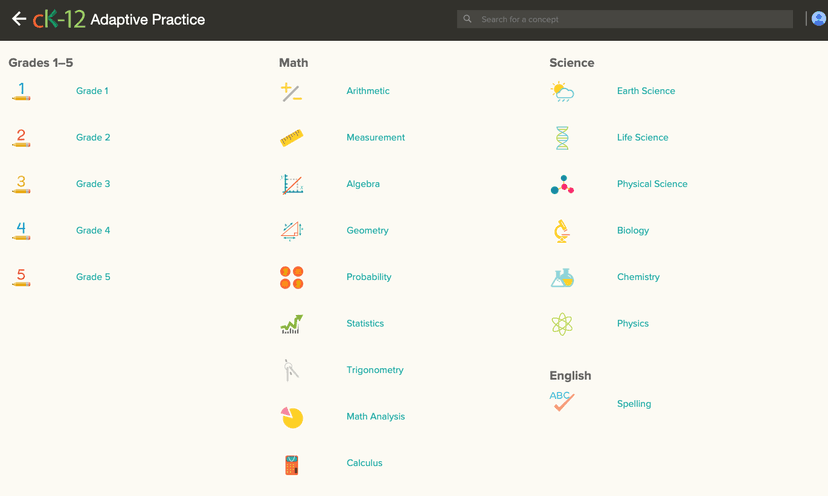The image size is (828, 496).
Task: Open the Physics link
Action: point(633,323)
